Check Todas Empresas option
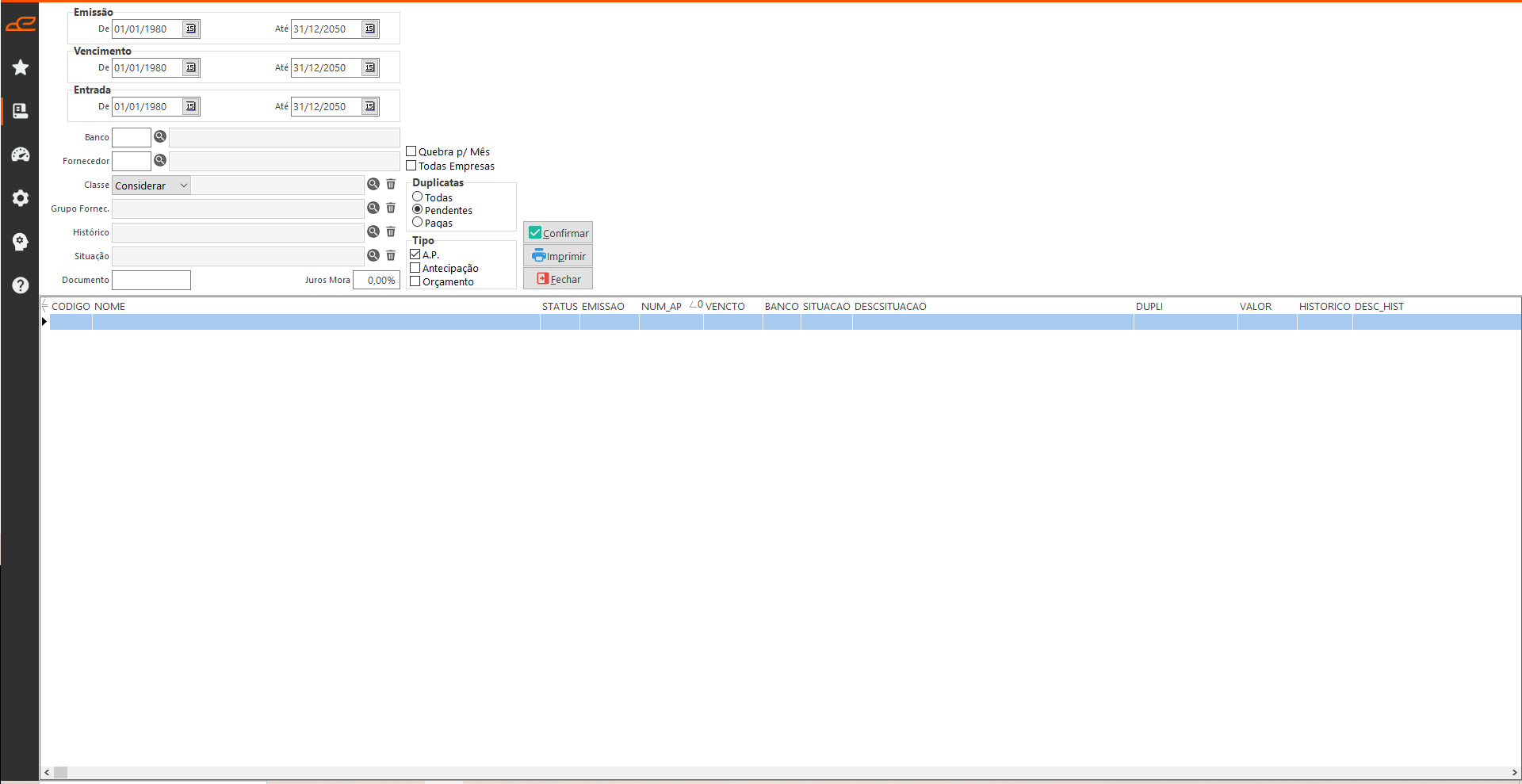Image resolution: width=1522 pixels, height=784 pixels. click(411, 166)
